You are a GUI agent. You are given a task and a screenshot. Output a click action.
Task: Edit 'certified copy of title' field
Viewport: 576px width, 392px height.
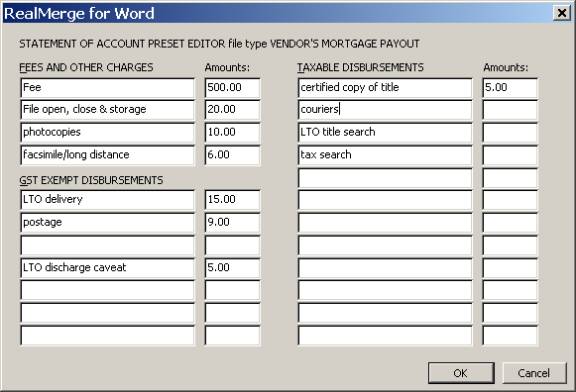(x=385, y=88)
